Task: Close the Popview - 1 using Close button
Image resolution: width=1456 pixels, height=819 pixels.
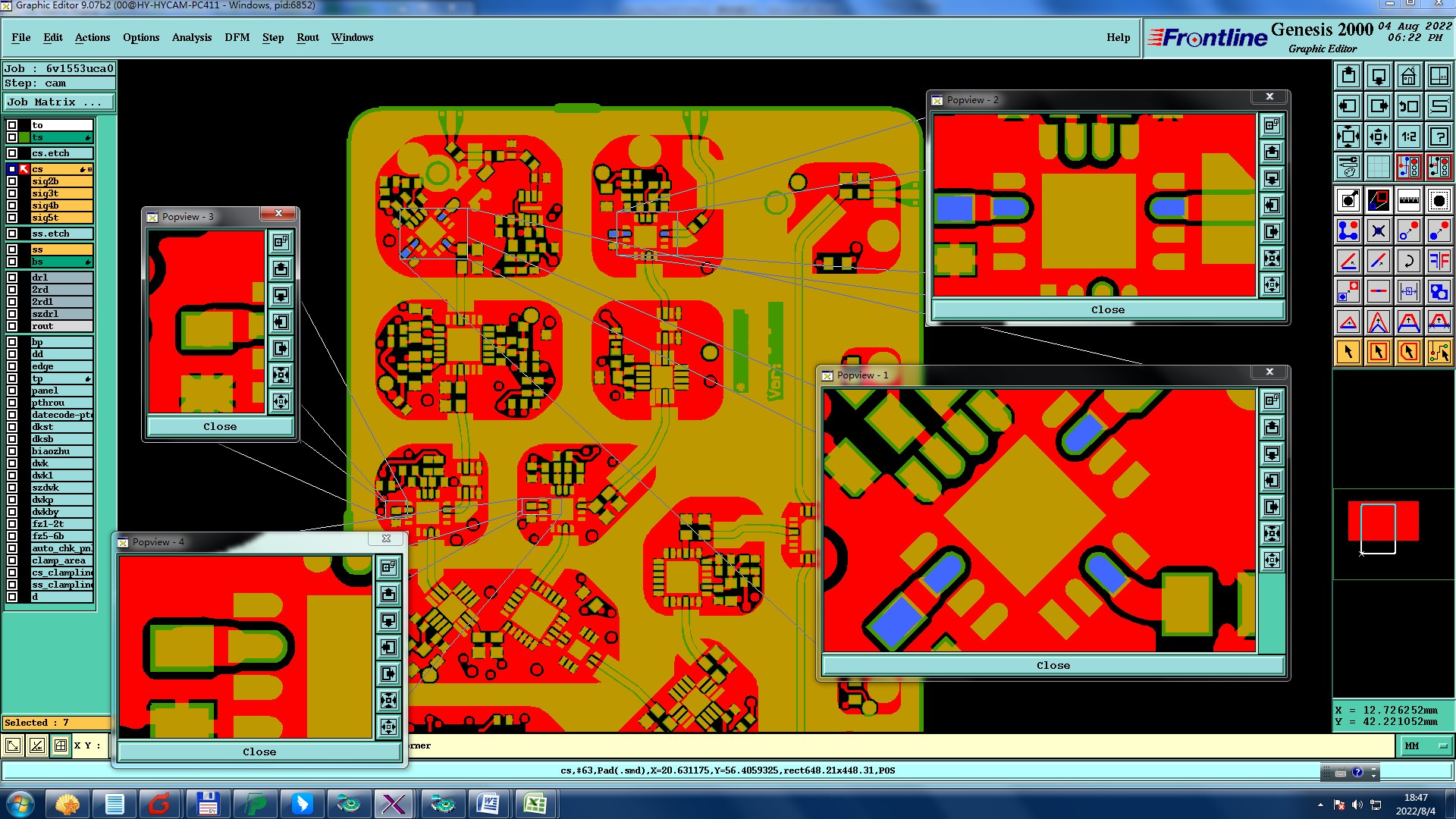Action: 1053,665
